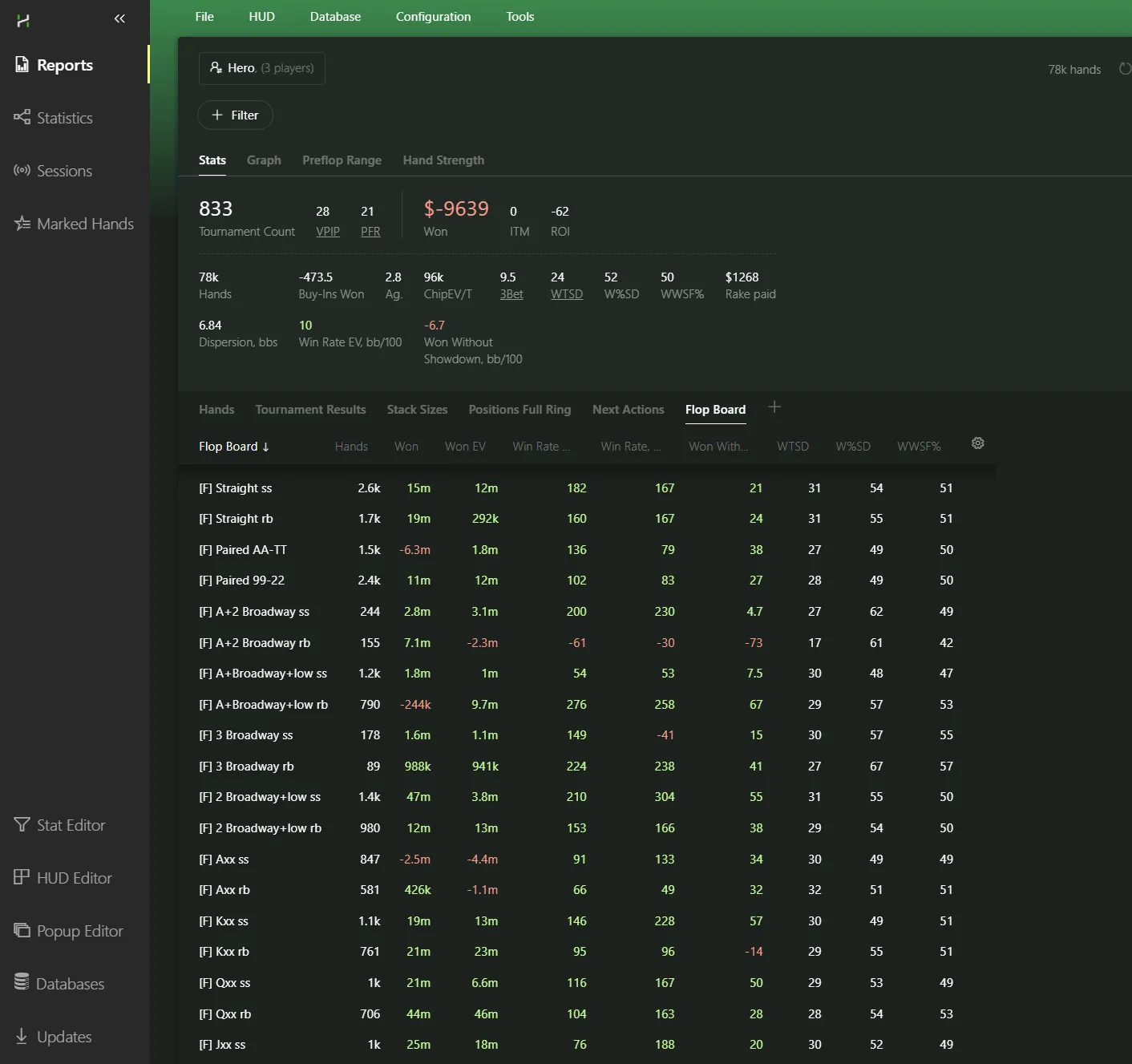Click the VPIP stat link

click(x=328, y=232)
